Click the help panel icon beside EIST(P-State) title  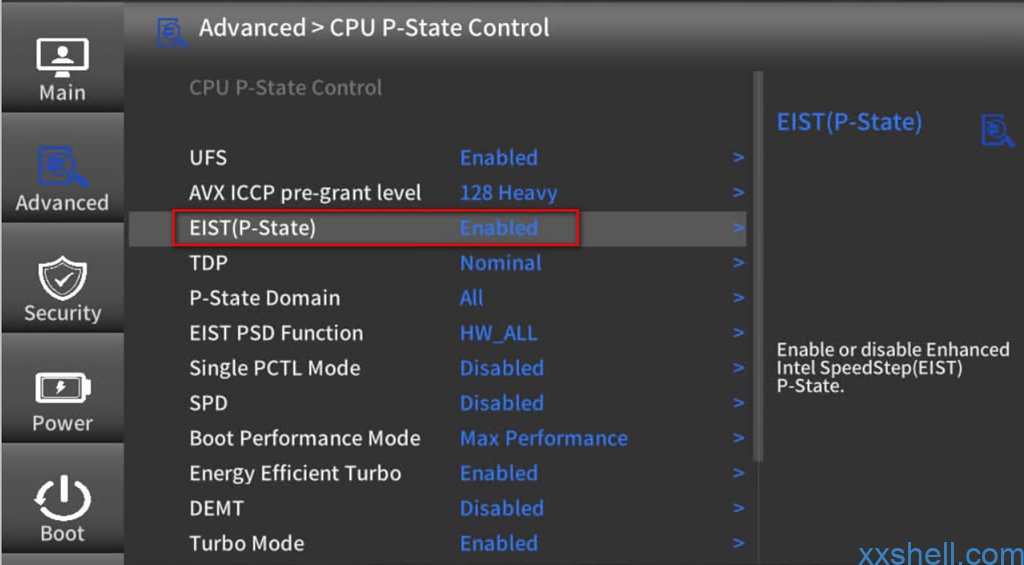click(997, 130)
